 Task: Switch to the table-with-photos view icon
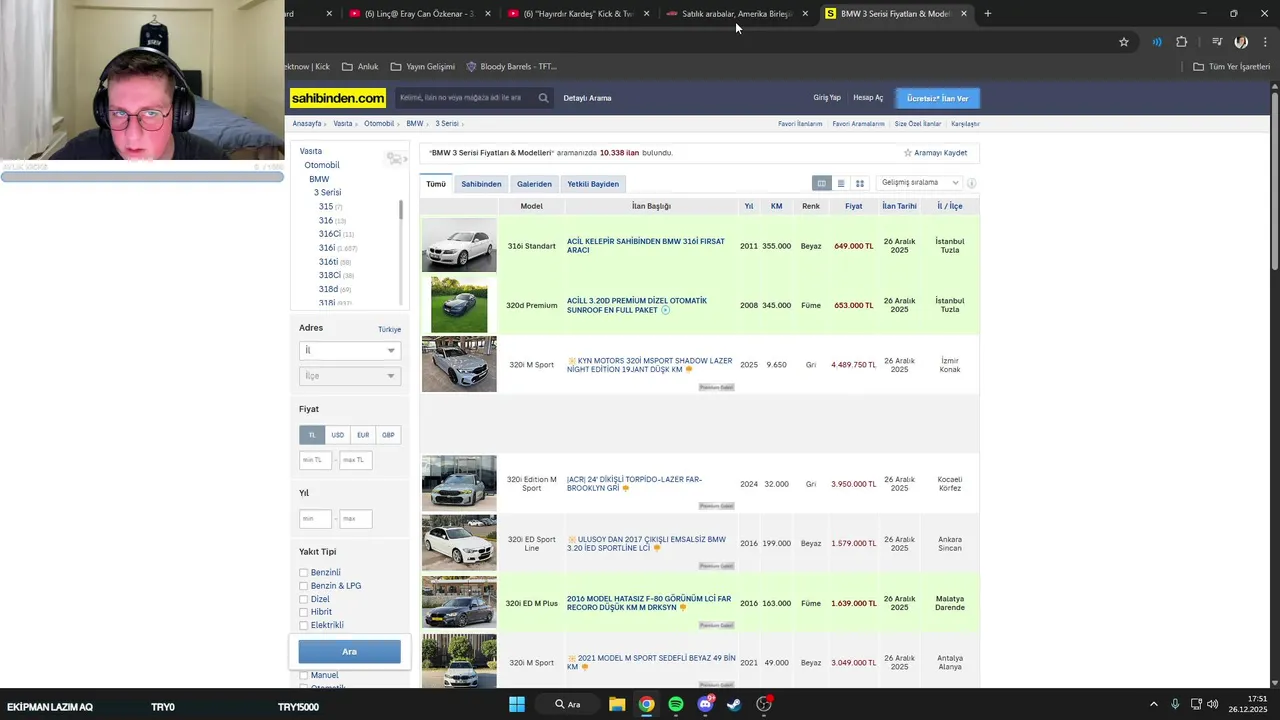(822, 183)
